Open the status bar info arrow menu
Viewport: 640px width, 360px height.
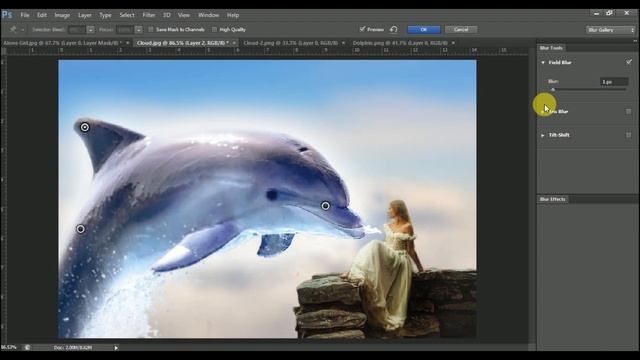(116, 348)
